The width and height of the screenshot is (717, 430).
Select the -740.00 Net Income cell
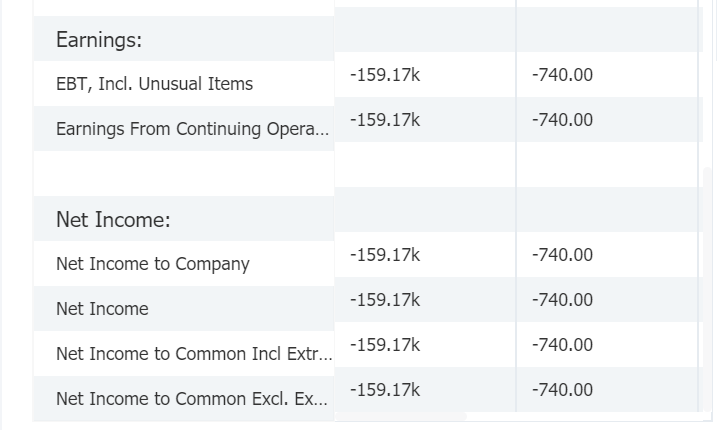point(562,300)
